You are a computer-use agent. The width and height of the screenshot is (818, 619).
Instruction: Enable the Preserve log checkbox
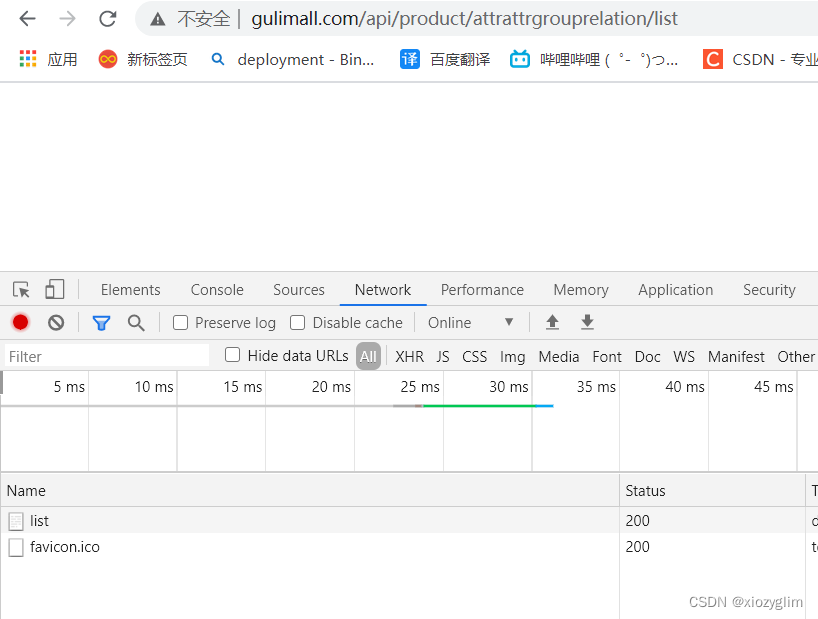tap(180, 322)
